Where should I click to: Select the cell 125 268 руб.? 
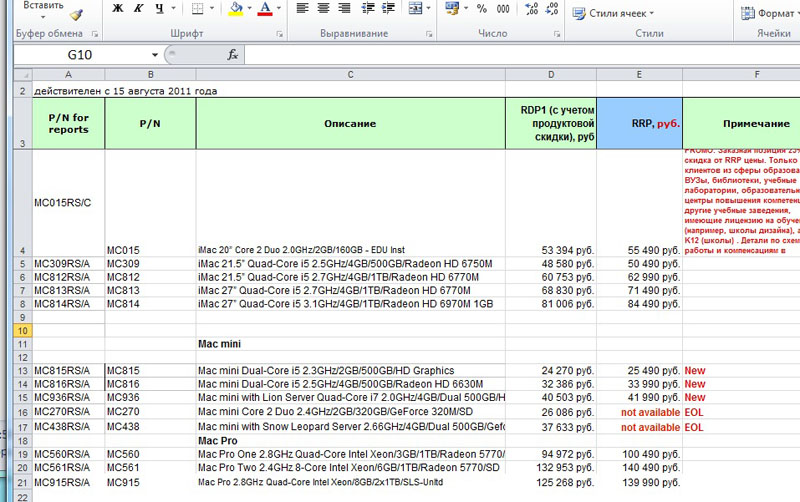pyautogui.click(x=551, y=482)
